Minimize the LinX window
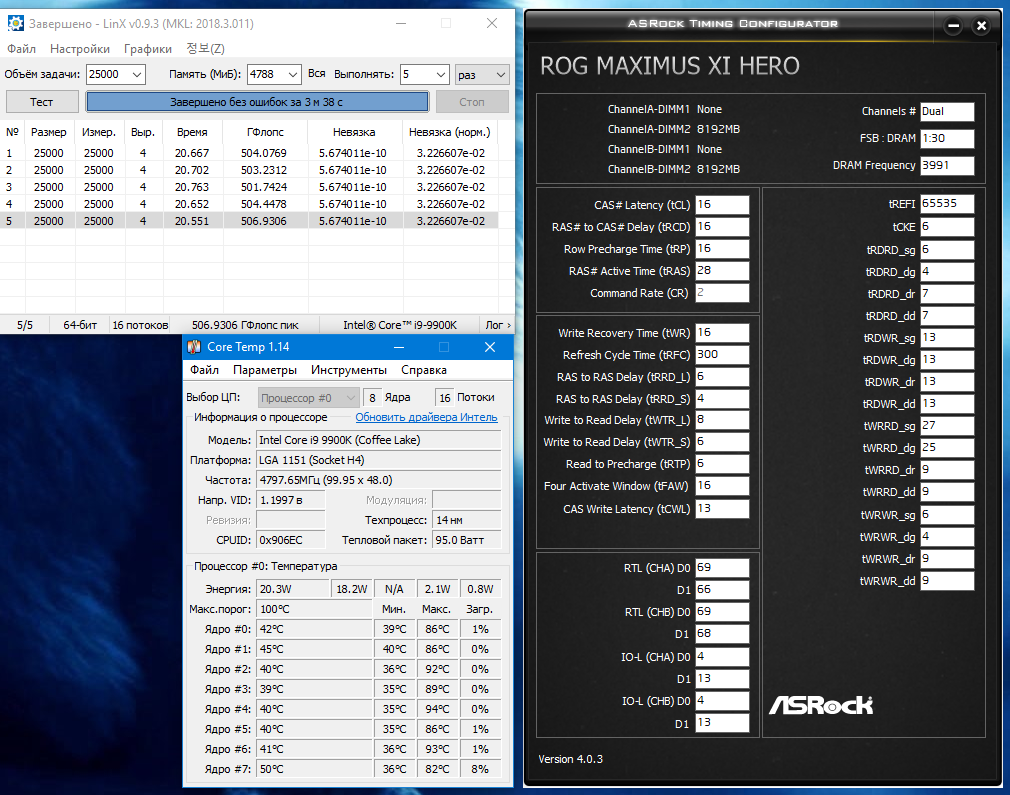This screenshot has width=1010, height=795. point(401,23)
